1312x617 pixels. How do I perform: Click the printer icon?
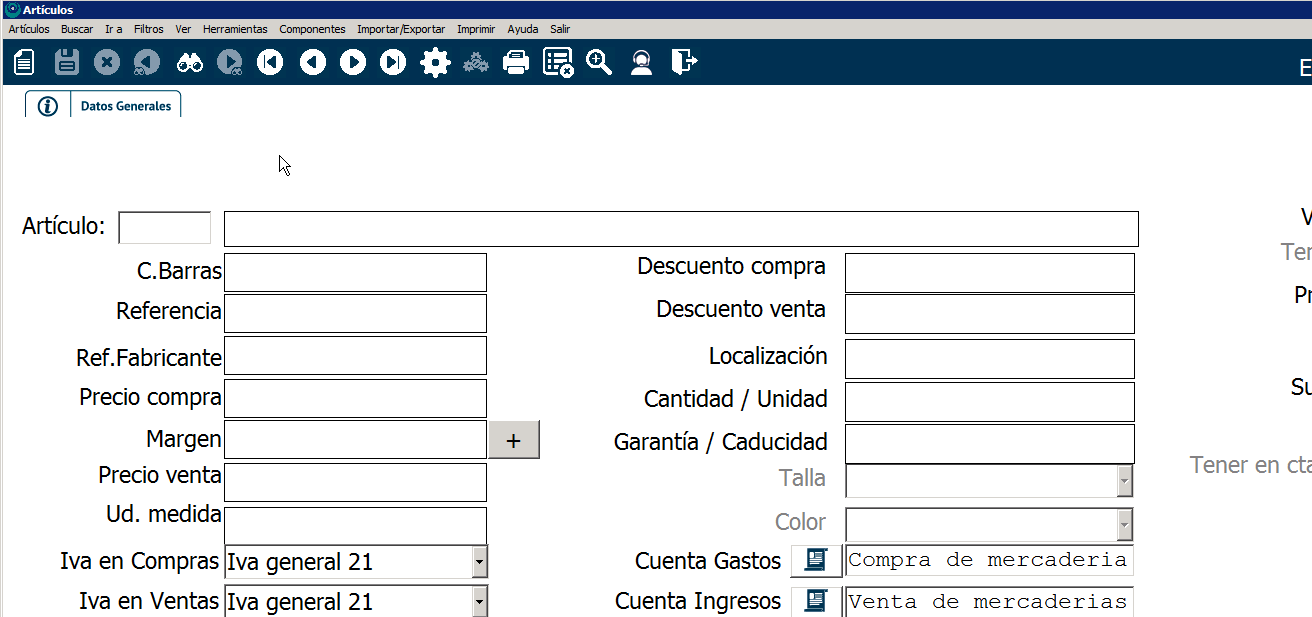pos(516,63)
